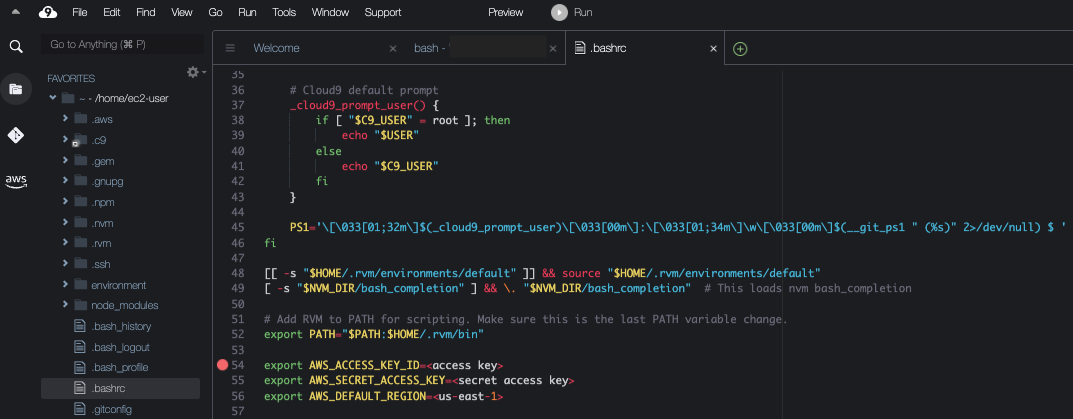Open the file tree settings gear

194,72
